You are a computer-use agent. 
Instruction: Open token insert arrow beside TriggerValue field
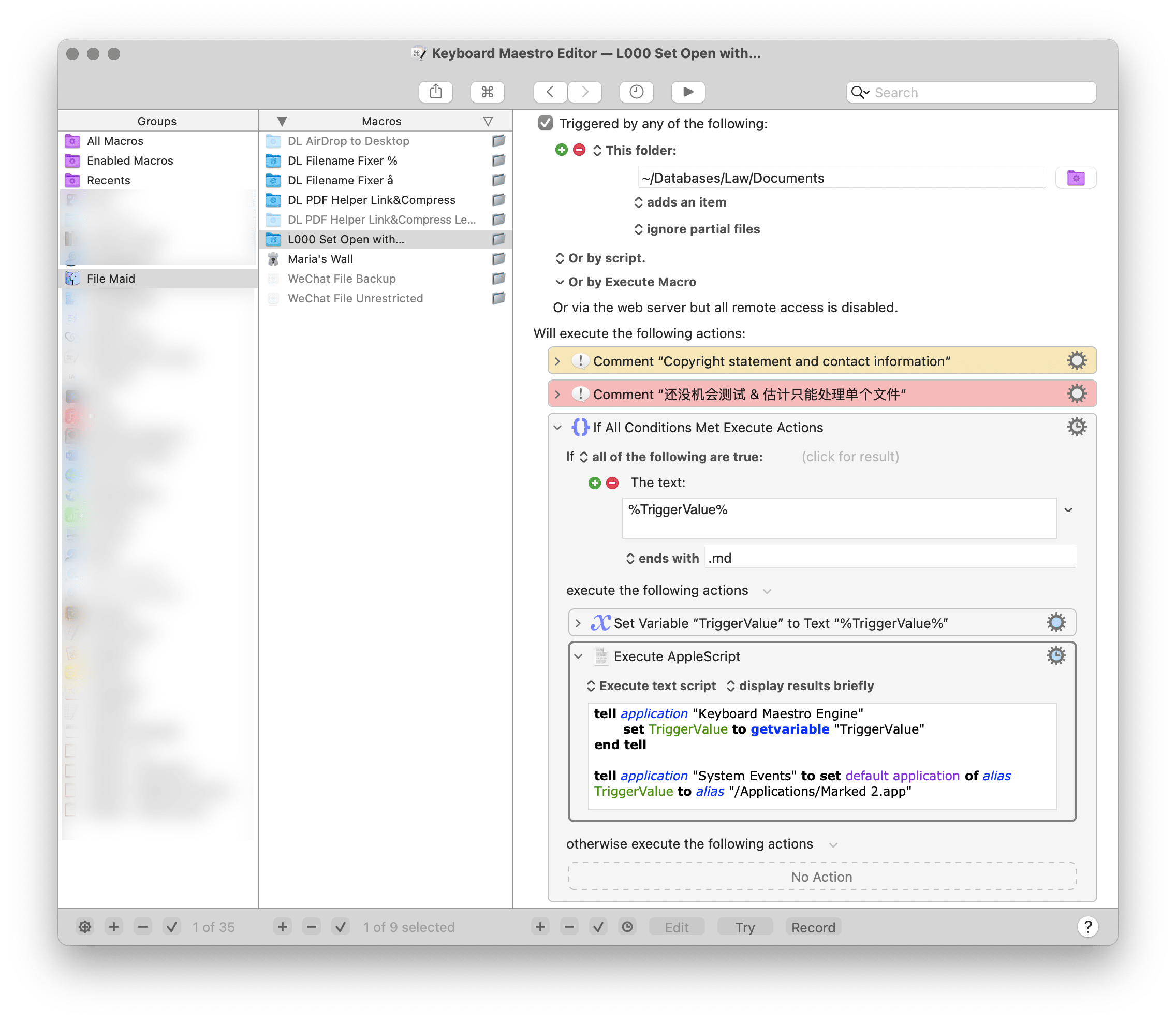pyautogui.click(x=1068, y=509)
